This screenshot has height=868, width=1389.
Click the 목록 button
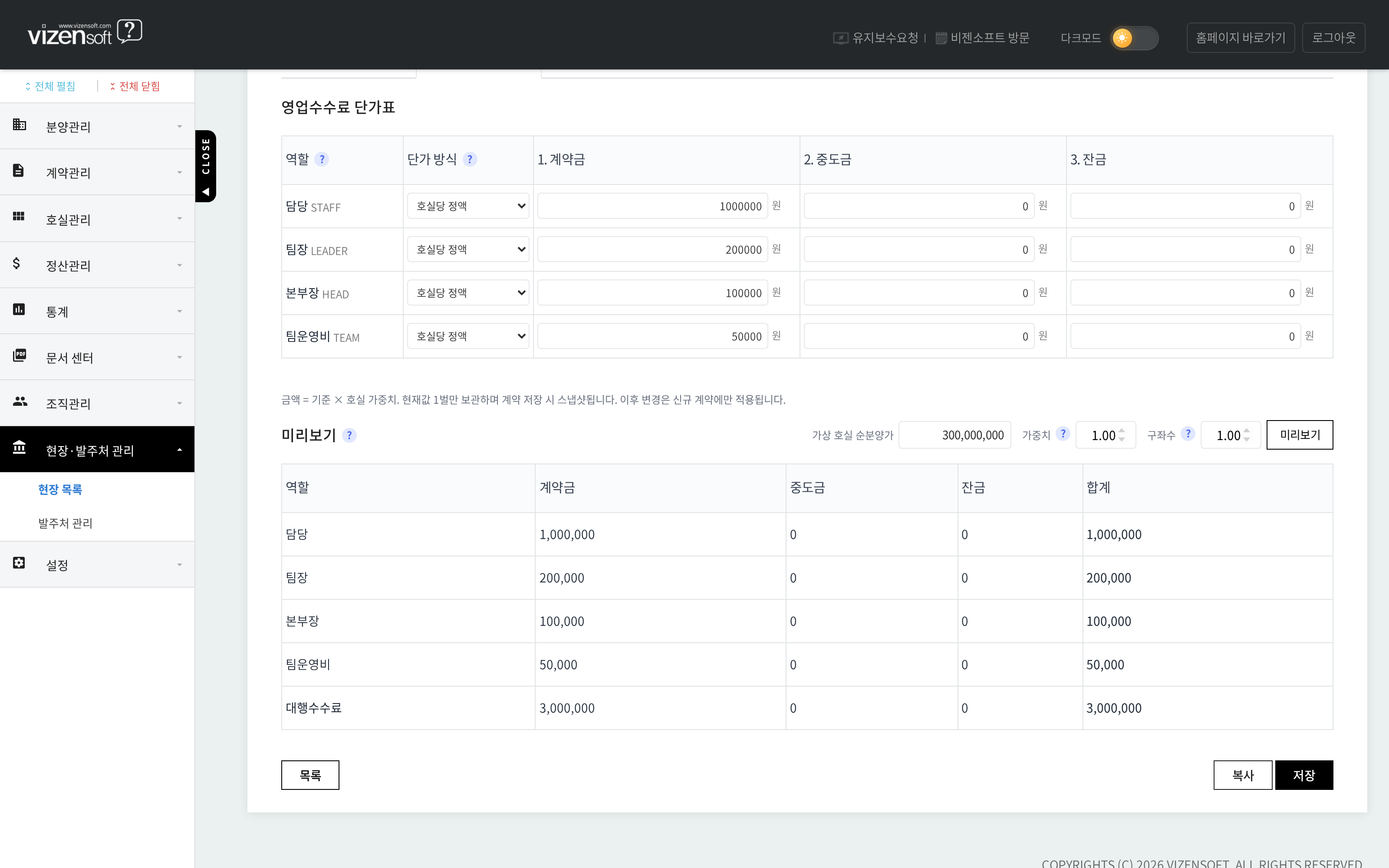pyautogui.click(x=310, y=775)
